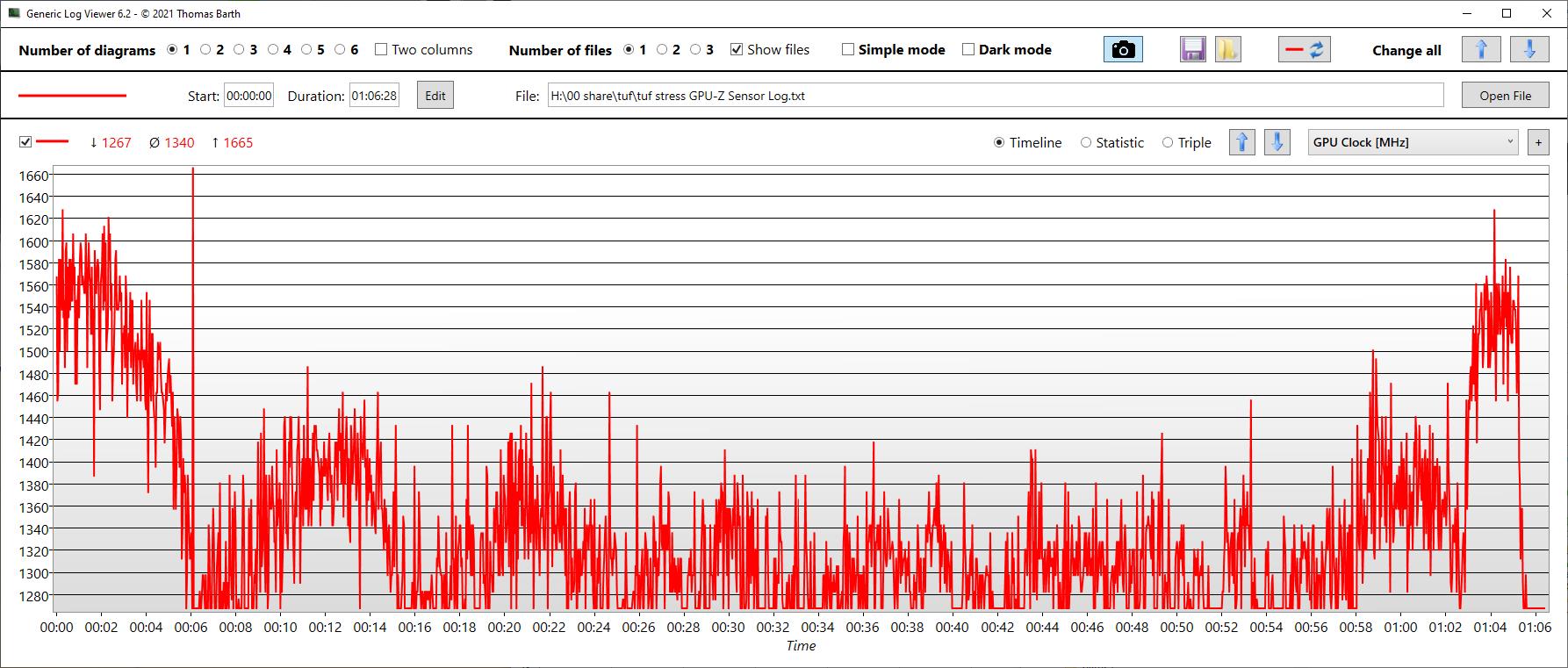Enable Simple mode checkbox
The width and height of the screenshot is (1568, 668).
[848, 50]
